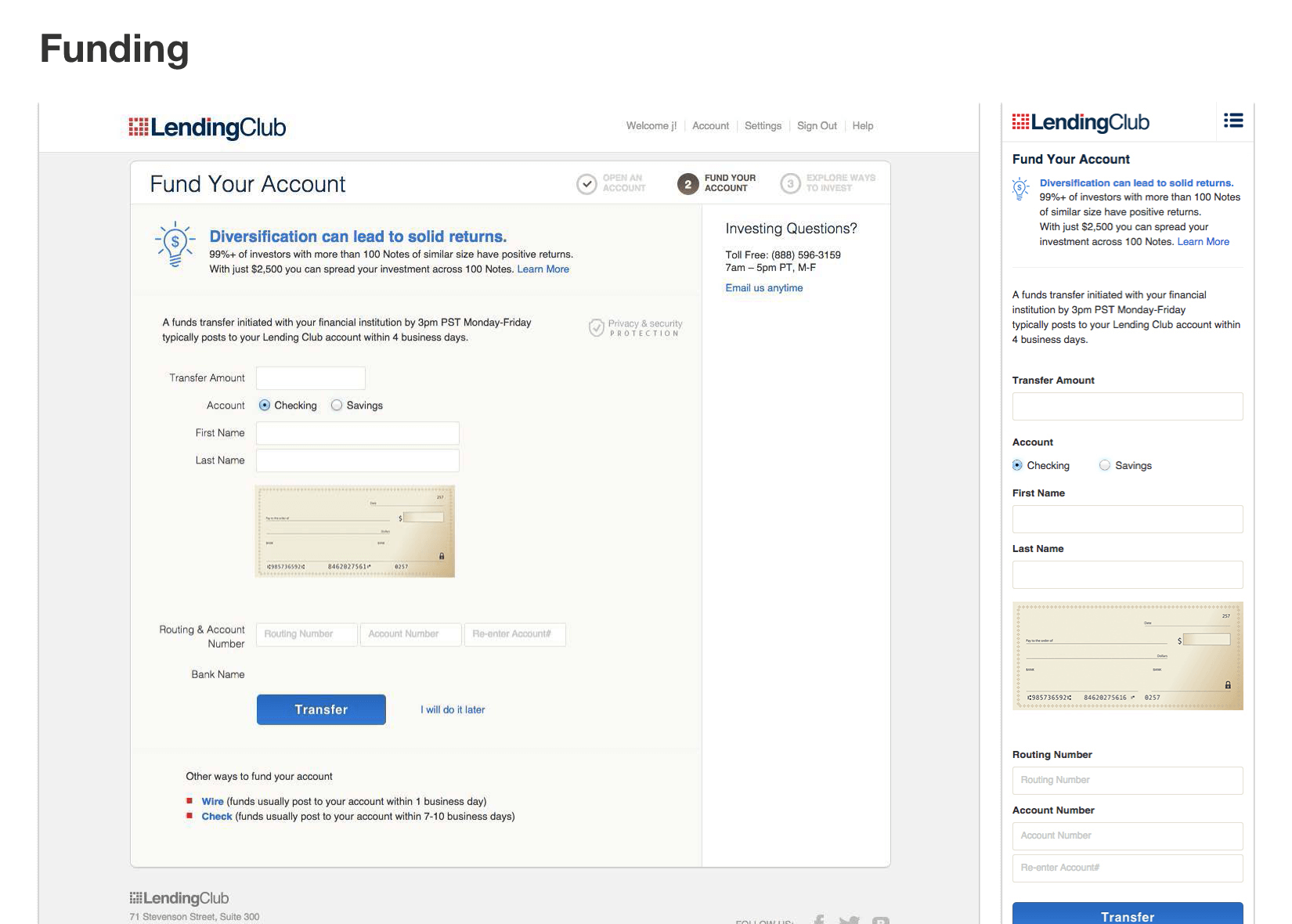Click the gray LendingClub footer logo
This screenshot has width=1292, height=924.
[179, 898]
